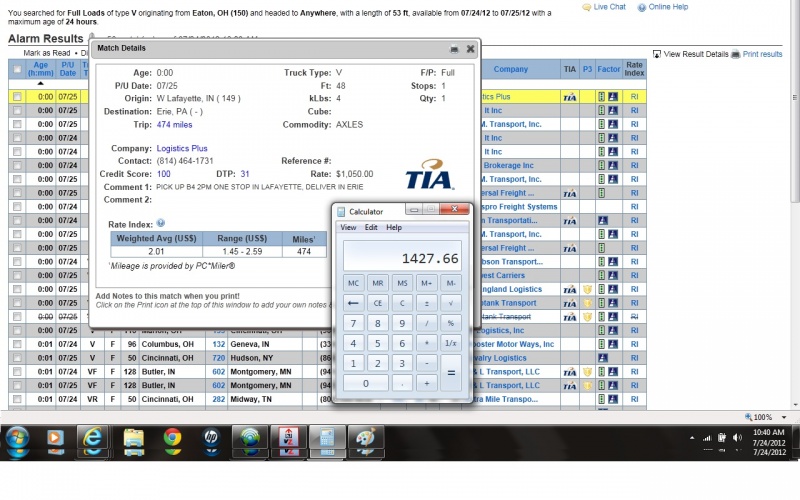The height and width of the screenshot is (500, 800).
Task: Click the 474 miles trip link
Action: click(174, 125)
